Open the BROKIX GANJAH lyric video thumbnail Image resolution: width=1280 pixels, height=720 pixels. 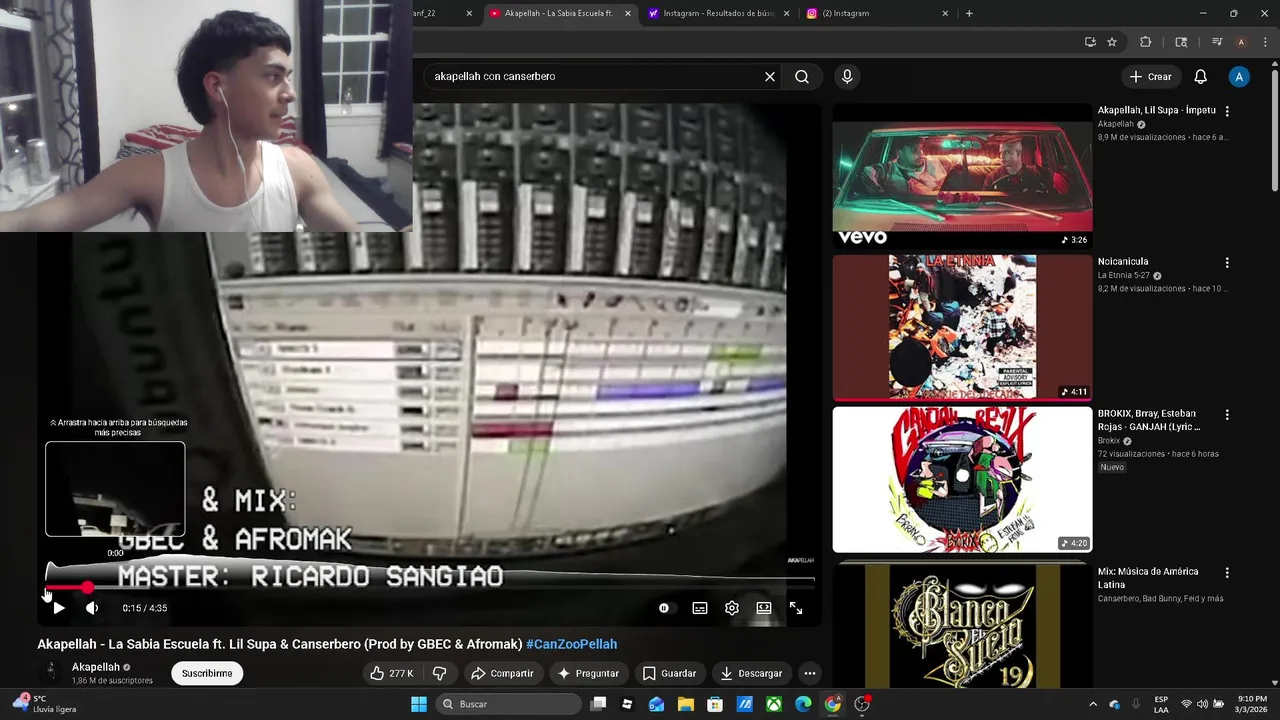[x=962, y=479]
